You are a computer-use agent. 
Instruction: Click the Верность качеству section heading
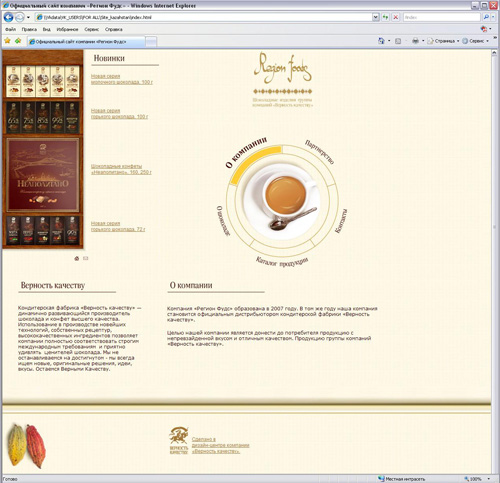pos(53,285)
